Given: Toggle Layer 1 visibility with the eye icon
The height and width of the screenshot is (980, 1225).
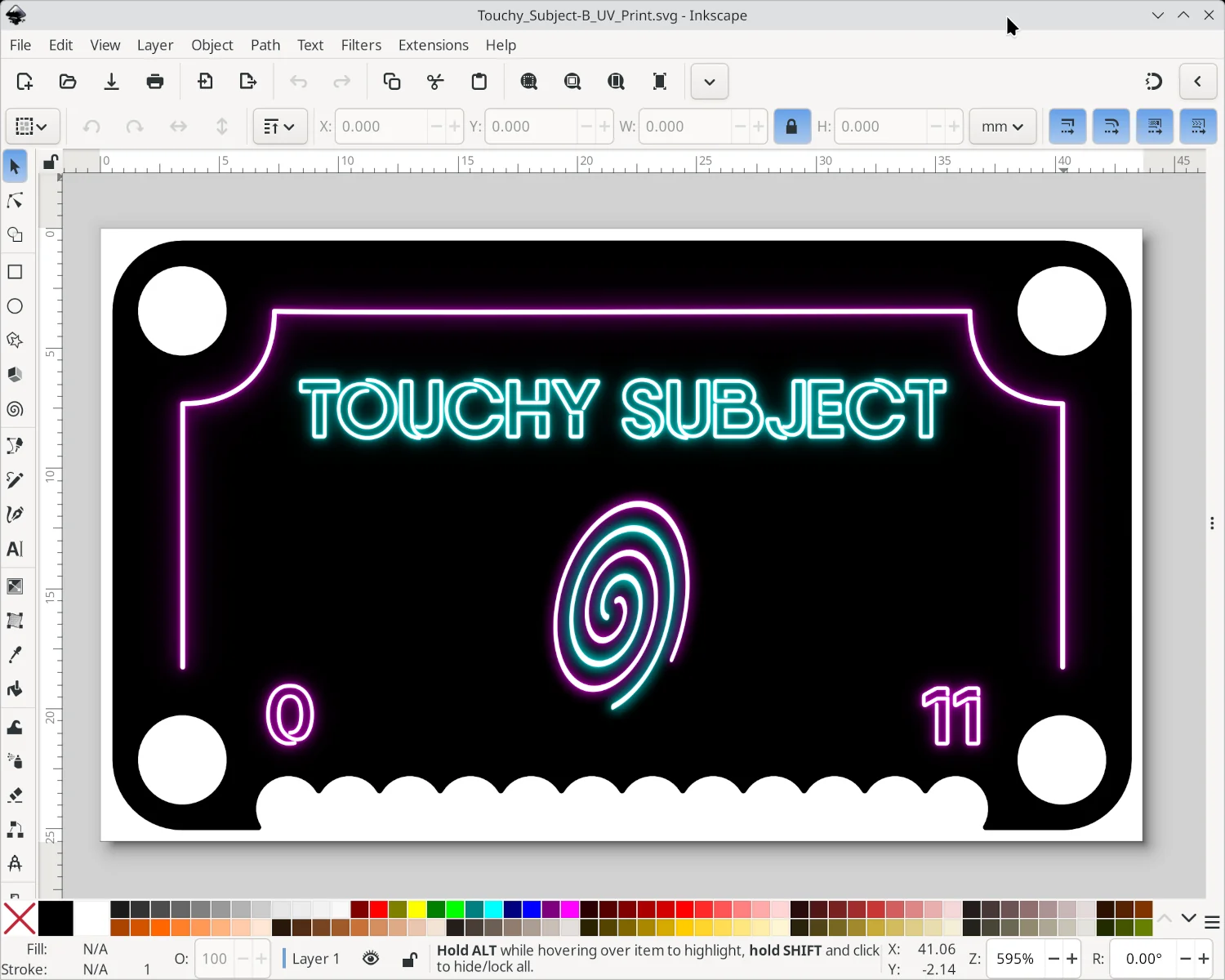Looking at the screenshot, I should (370, 958).
